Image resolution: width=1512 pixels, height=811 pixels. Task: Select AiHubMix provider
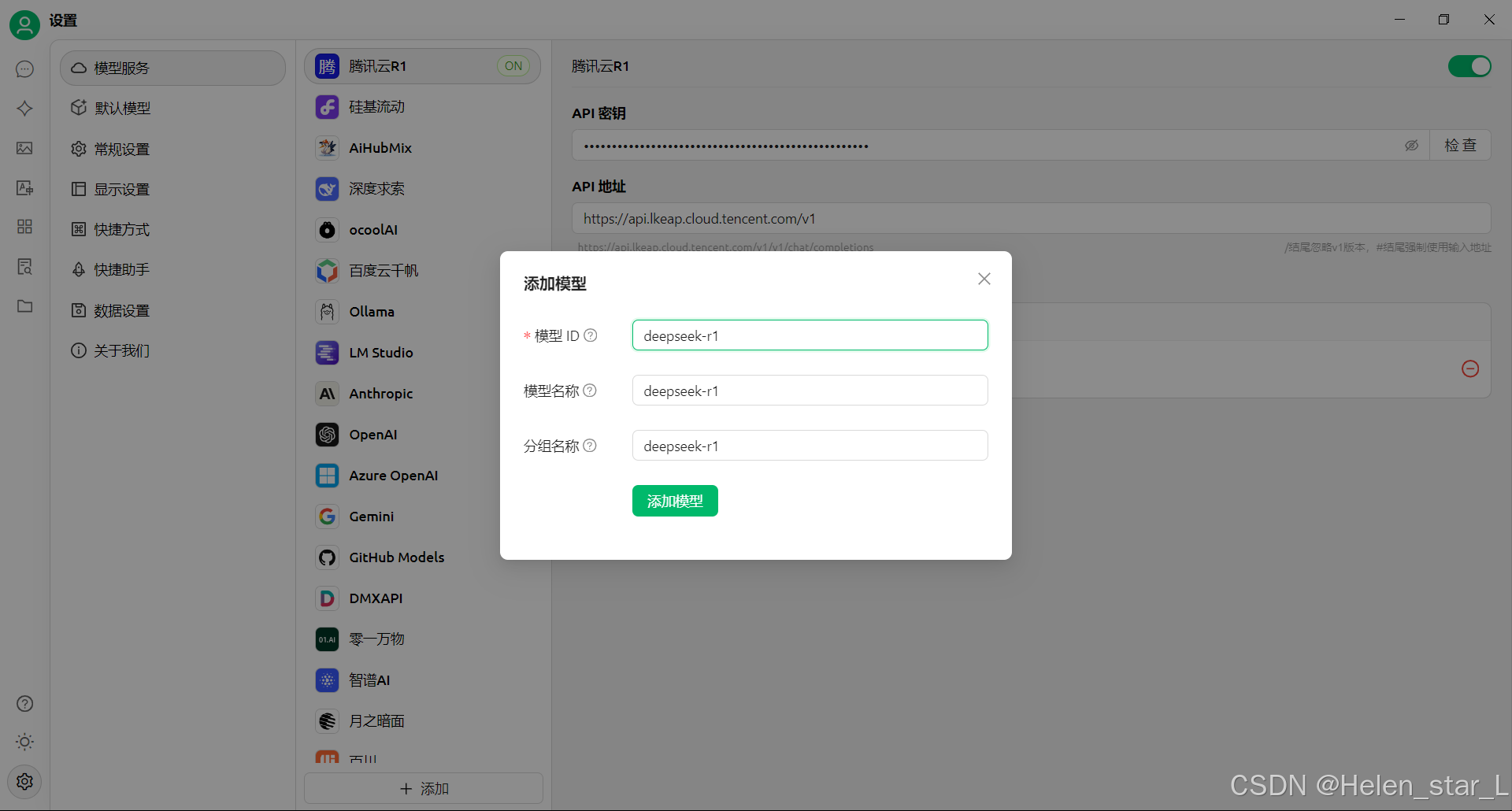pos(422,148)
